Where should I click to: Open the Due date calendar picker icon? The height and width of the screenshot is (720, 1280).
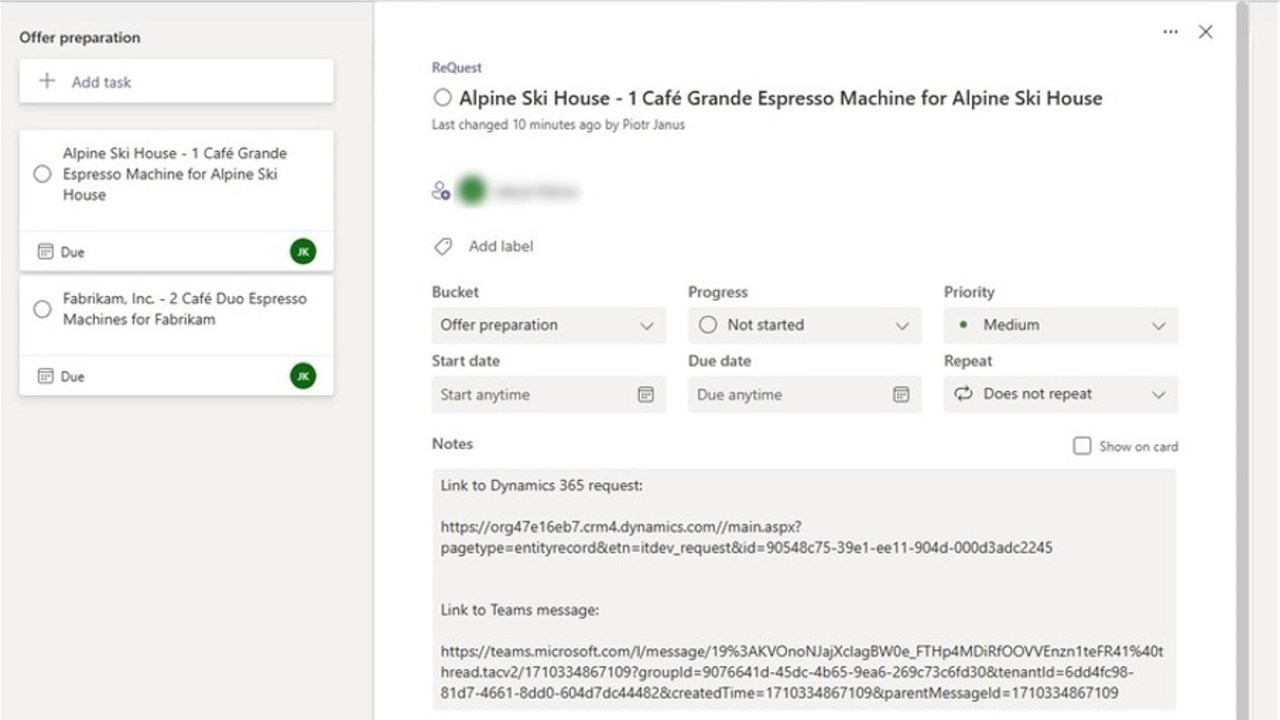click(901, 394)
